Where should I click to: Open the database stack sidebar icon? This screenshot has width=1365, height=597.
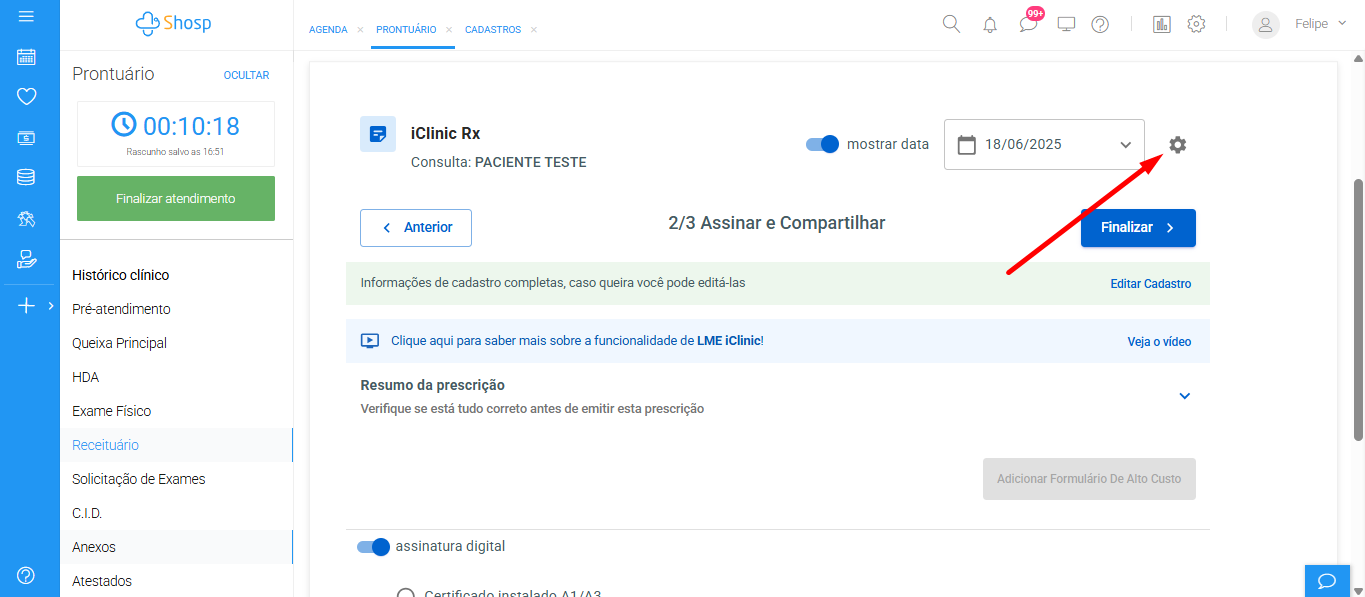(x=27, y=178)
